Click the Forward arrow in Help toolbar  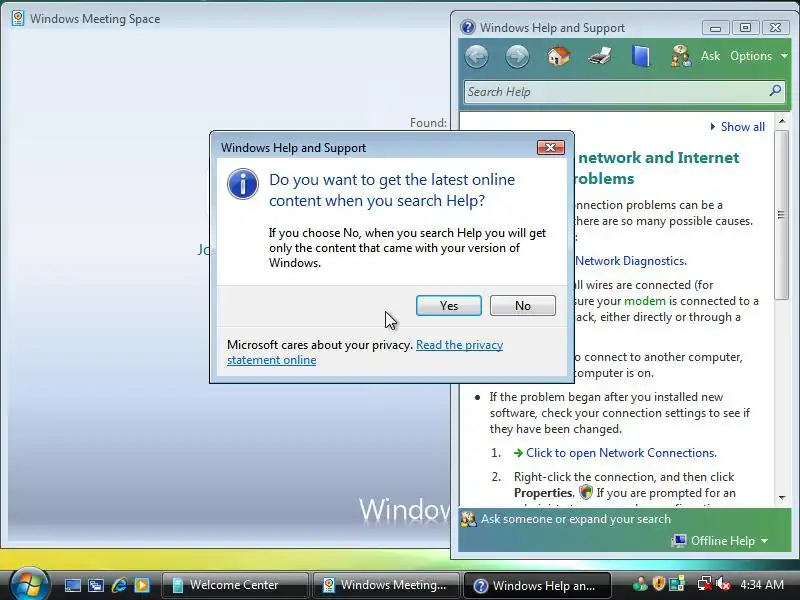(x=517, y=56)
